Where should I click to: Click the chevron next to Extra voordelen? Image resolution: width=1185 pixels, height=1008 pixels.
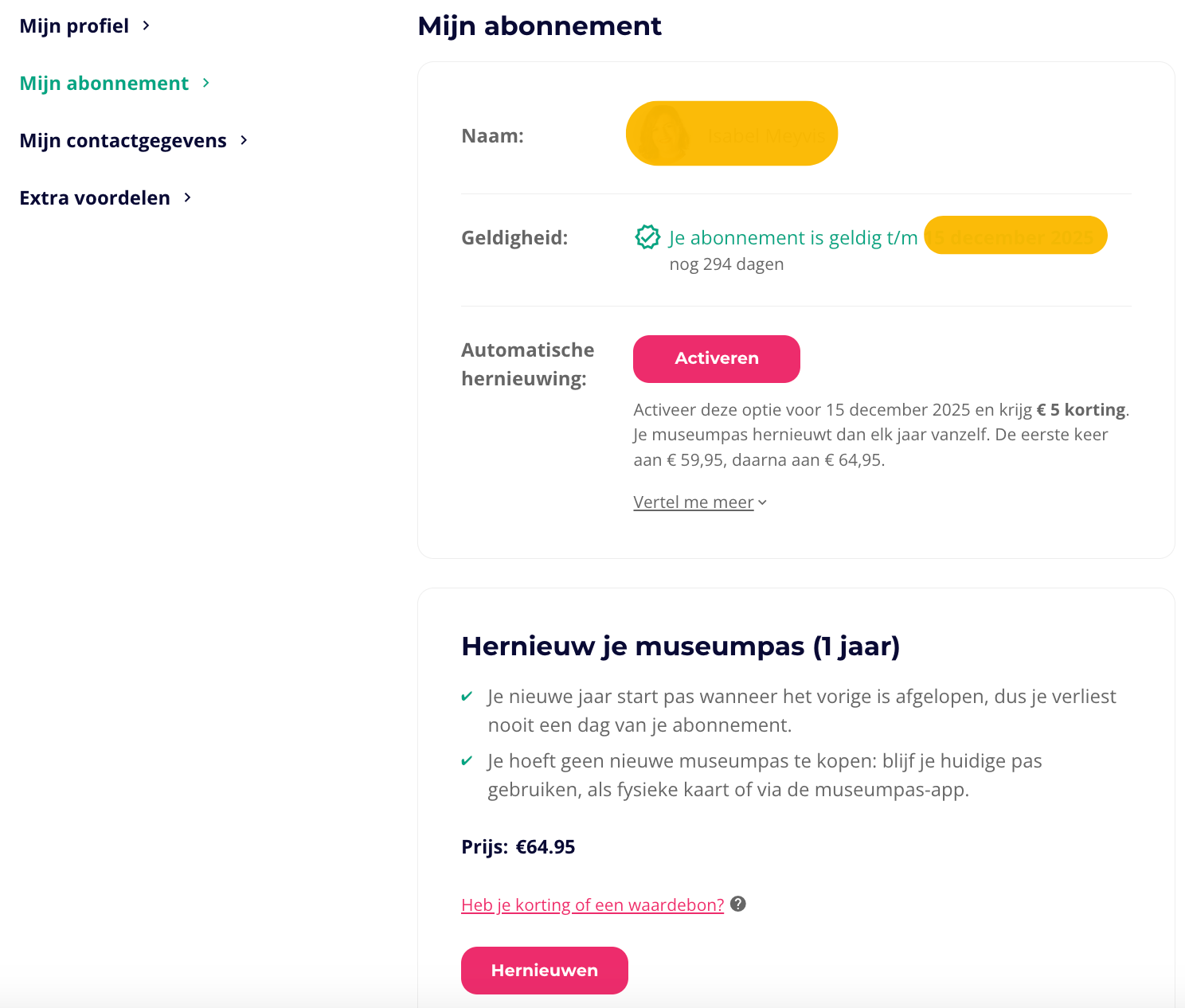[188, 197]
